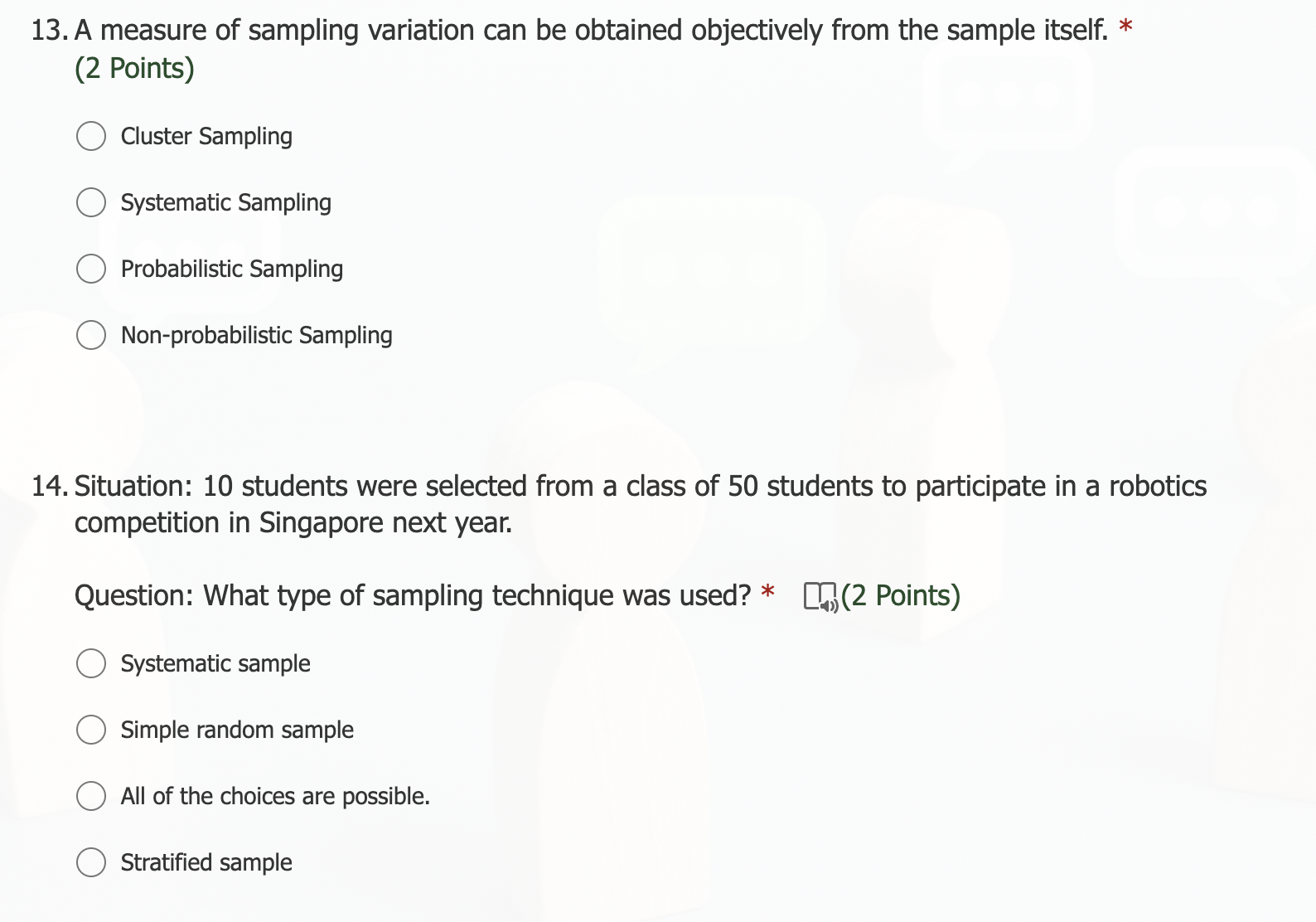Screen dimensions: 1316x922
Task: Select Simple random sample answer
Action: click(91, 729)
